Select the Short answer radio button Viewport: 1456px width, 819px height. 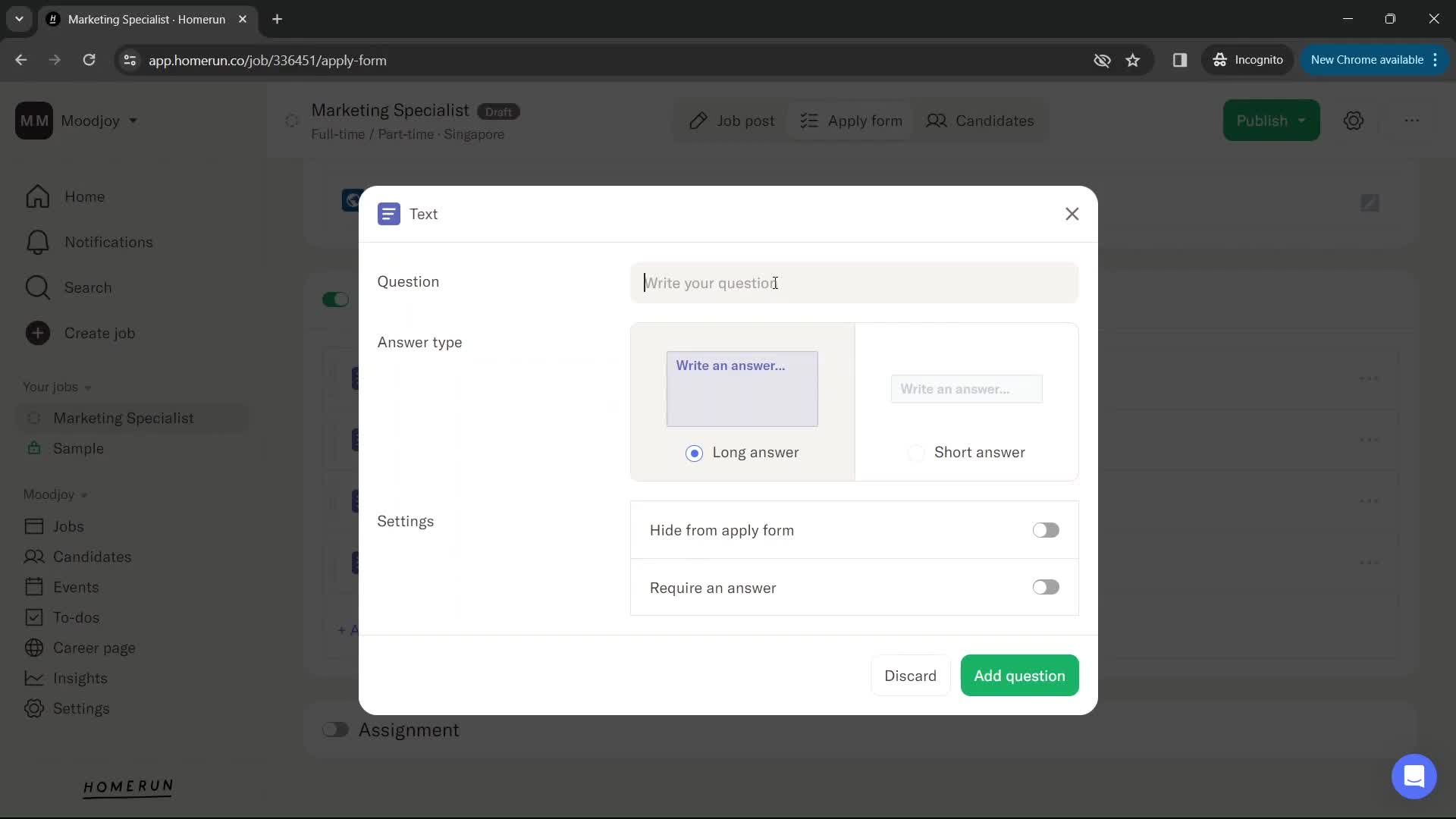(x=917, y=452)
